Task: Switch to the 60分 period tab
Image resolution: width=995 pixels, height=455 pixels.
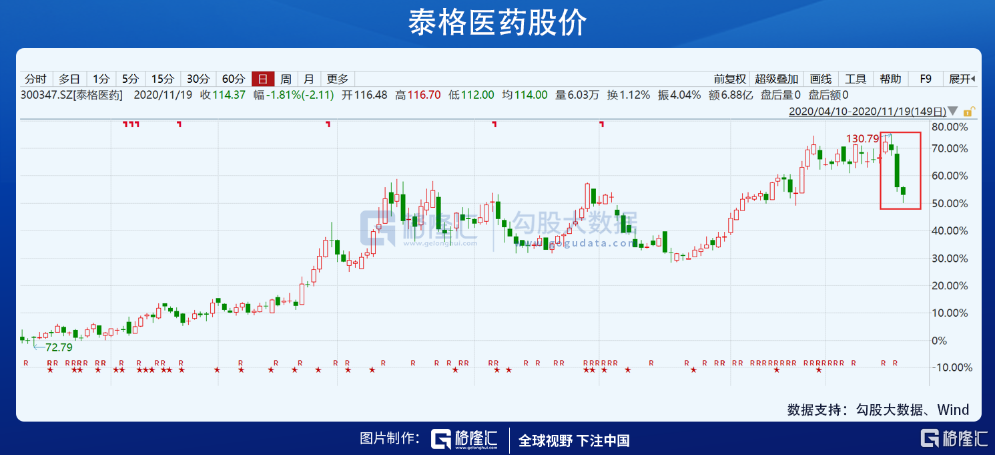Action: coord(234,79)
